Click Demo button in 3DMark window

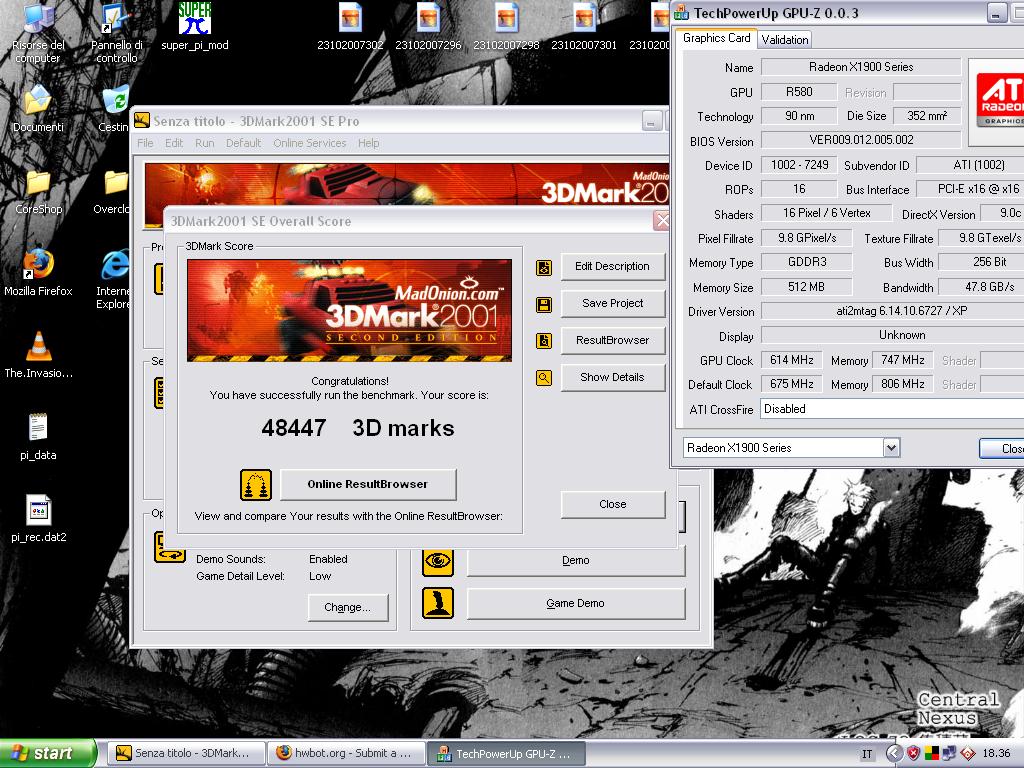pos(575,561)
